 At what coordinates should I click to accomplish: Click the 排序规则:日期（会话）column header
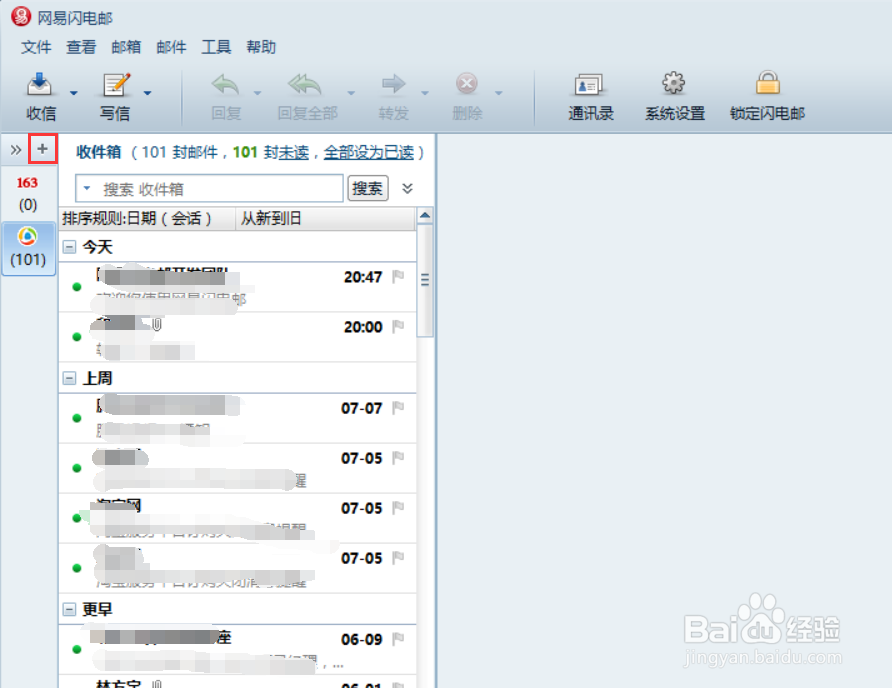tap(147, 219)
